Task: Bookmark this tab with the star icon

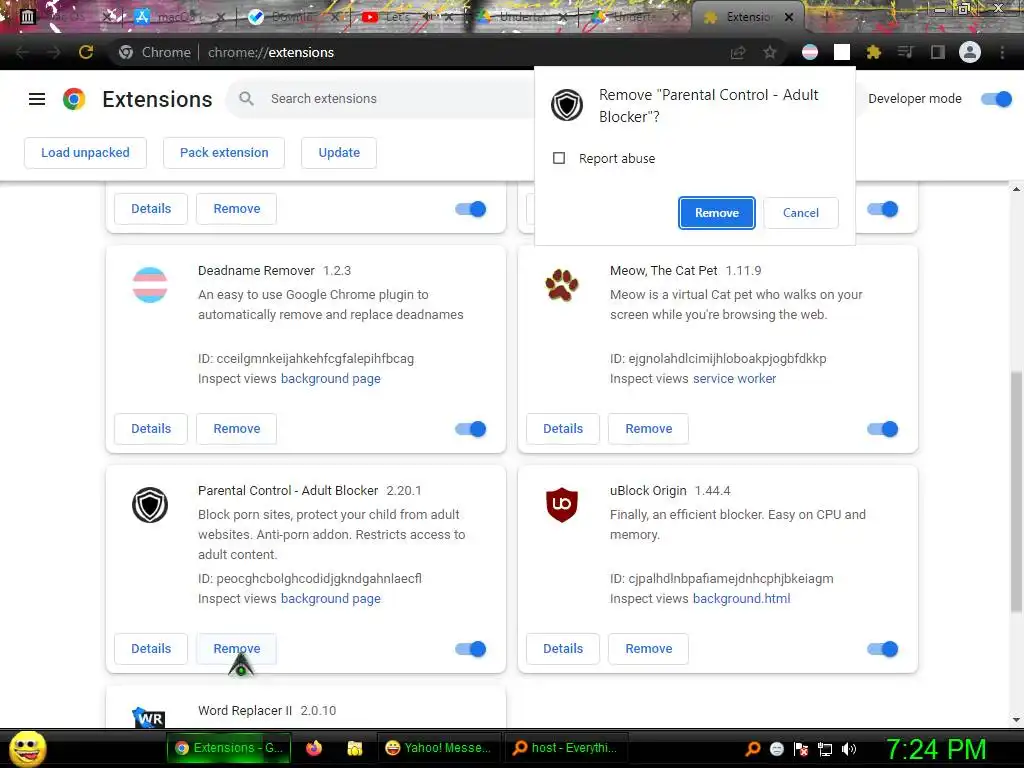Action: point(770,52)
